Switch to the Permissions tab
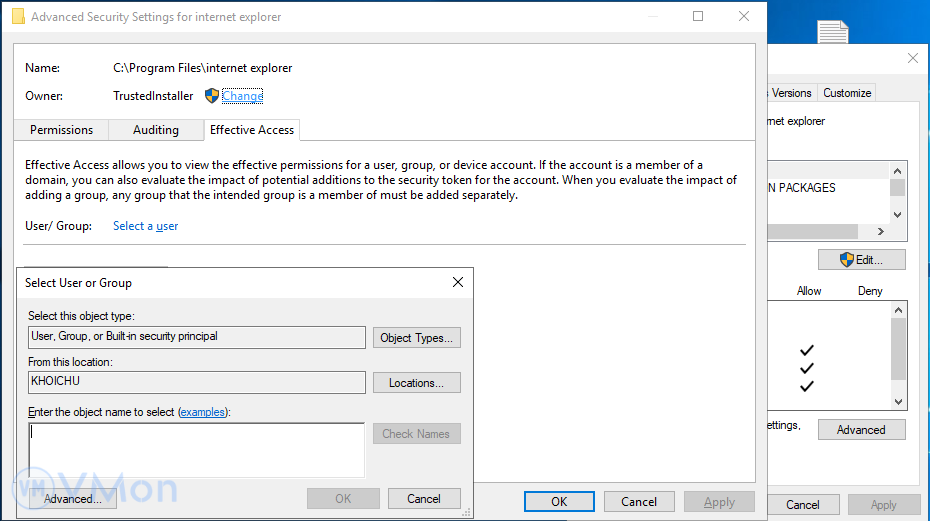The height and width of the screenshot is (521, 930). point(61,130)
